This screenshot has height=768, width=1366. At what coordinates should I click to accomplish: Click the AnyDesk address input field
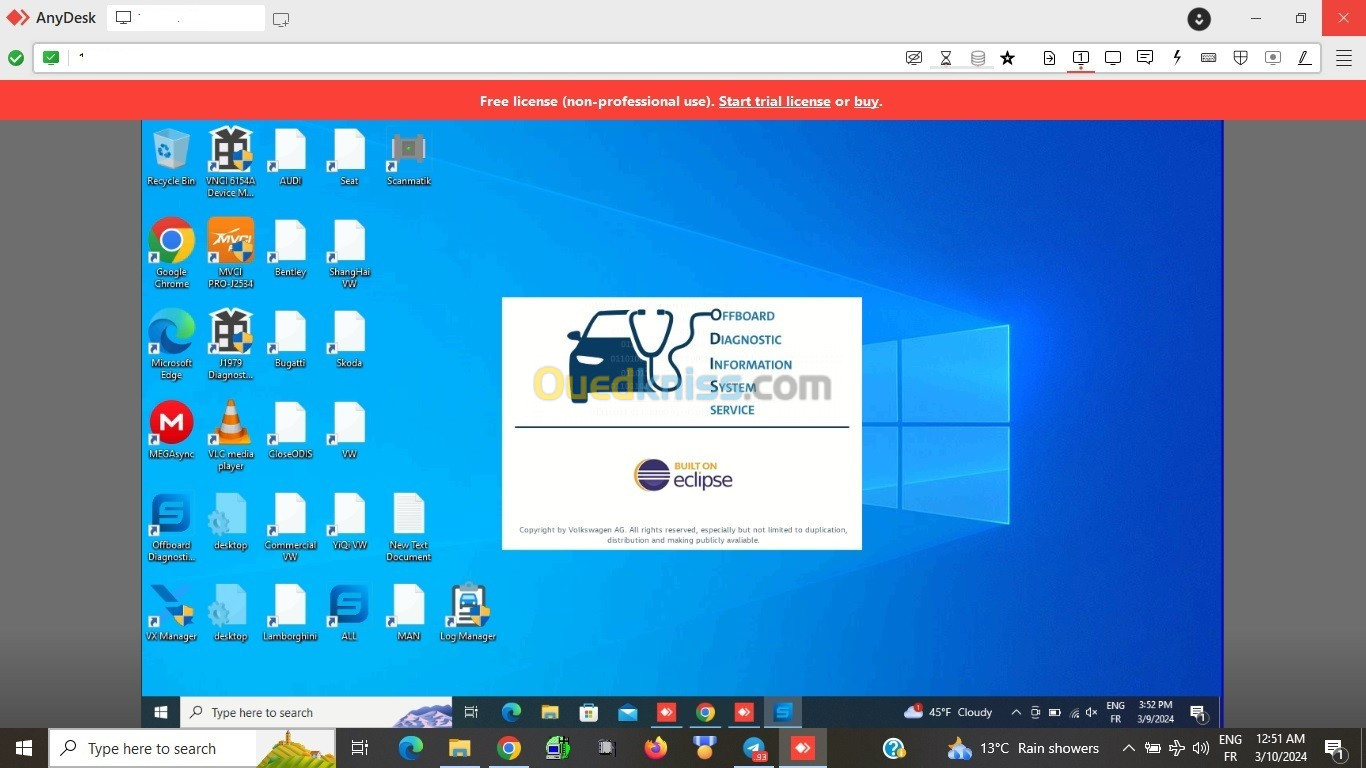click(480, 58)
